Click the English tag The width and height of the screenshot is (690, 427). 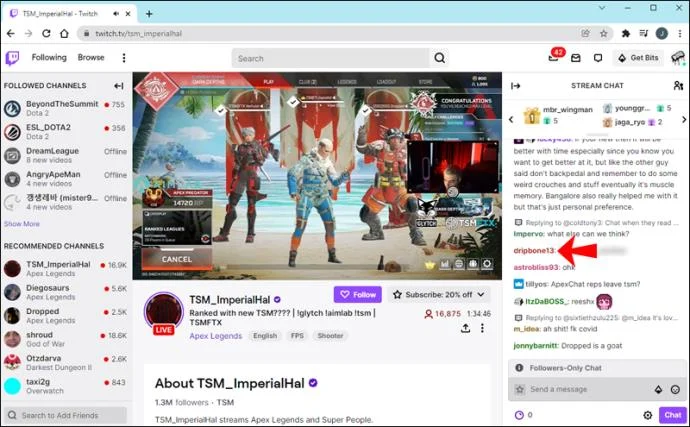(x=265, y=336)
